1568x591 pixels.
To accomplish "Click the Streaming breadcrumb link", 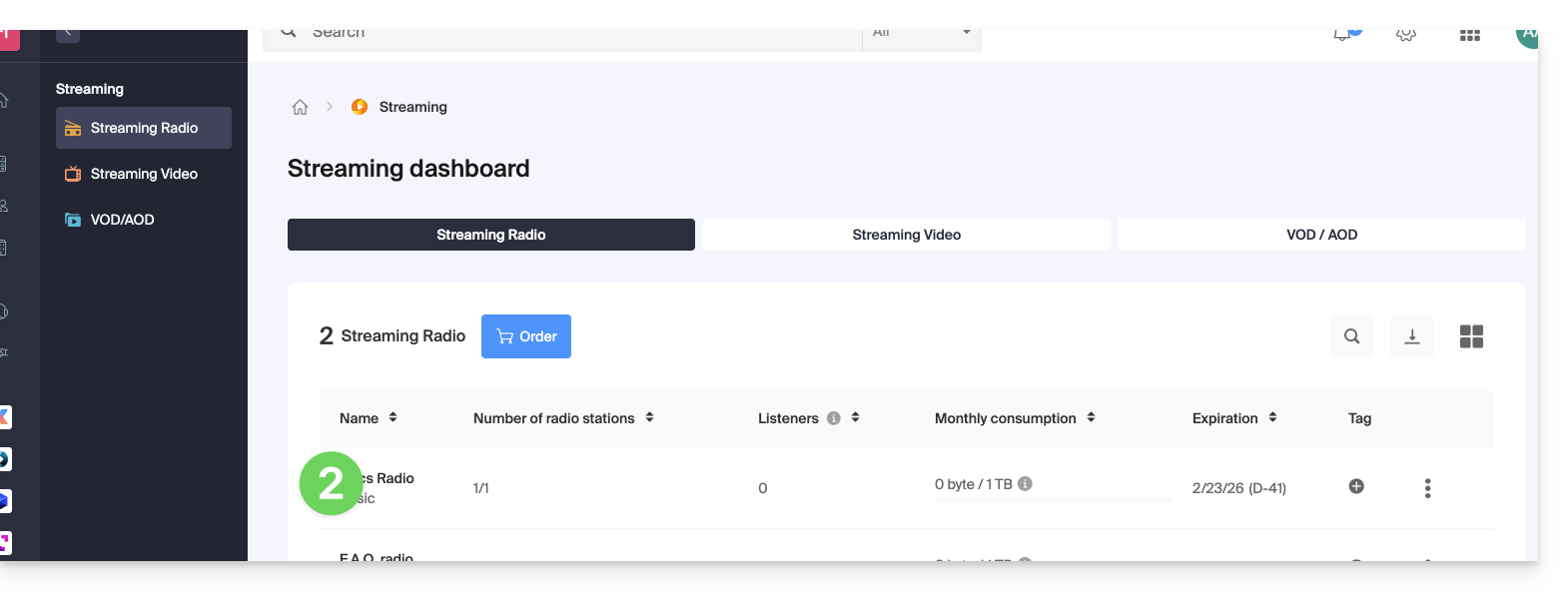I will point(412,108).
